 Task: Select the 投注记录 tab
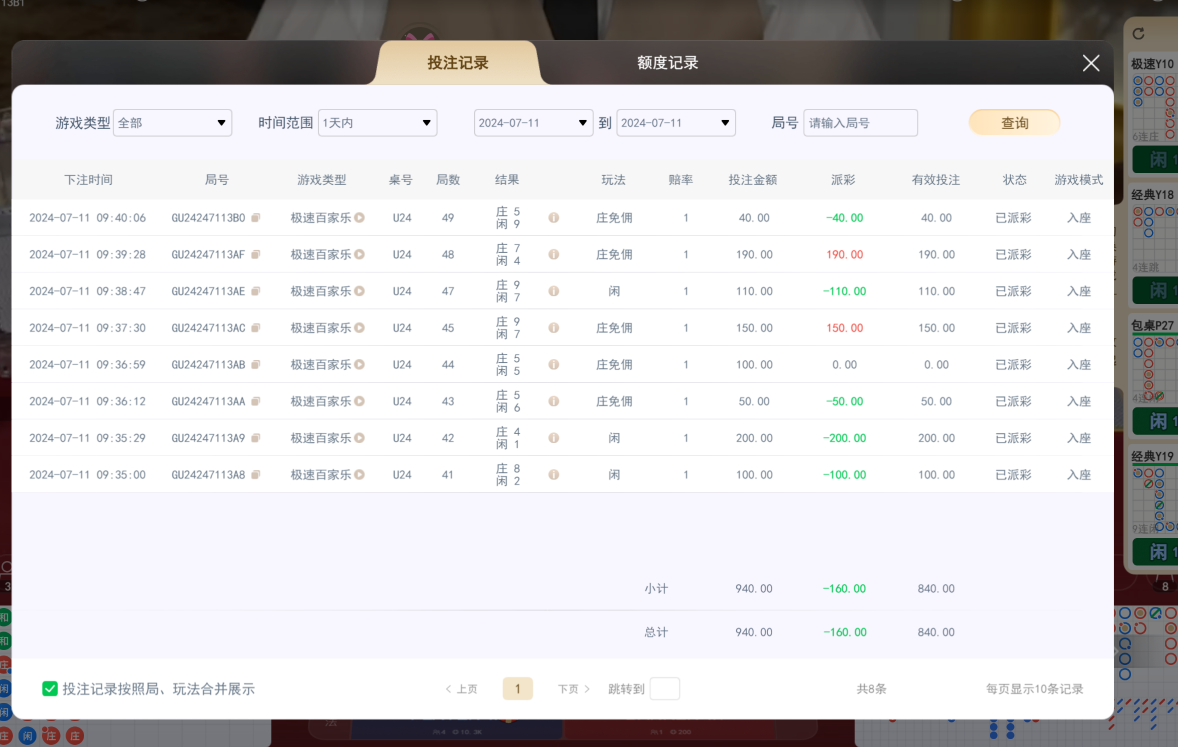coord(456,62)
